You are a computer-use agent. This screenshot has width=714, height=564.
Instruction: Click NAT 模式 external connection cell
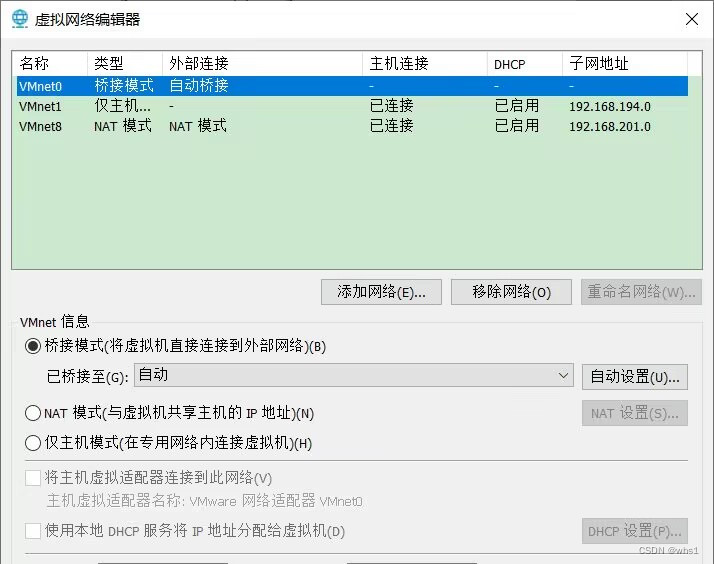(x=198, y=126)
